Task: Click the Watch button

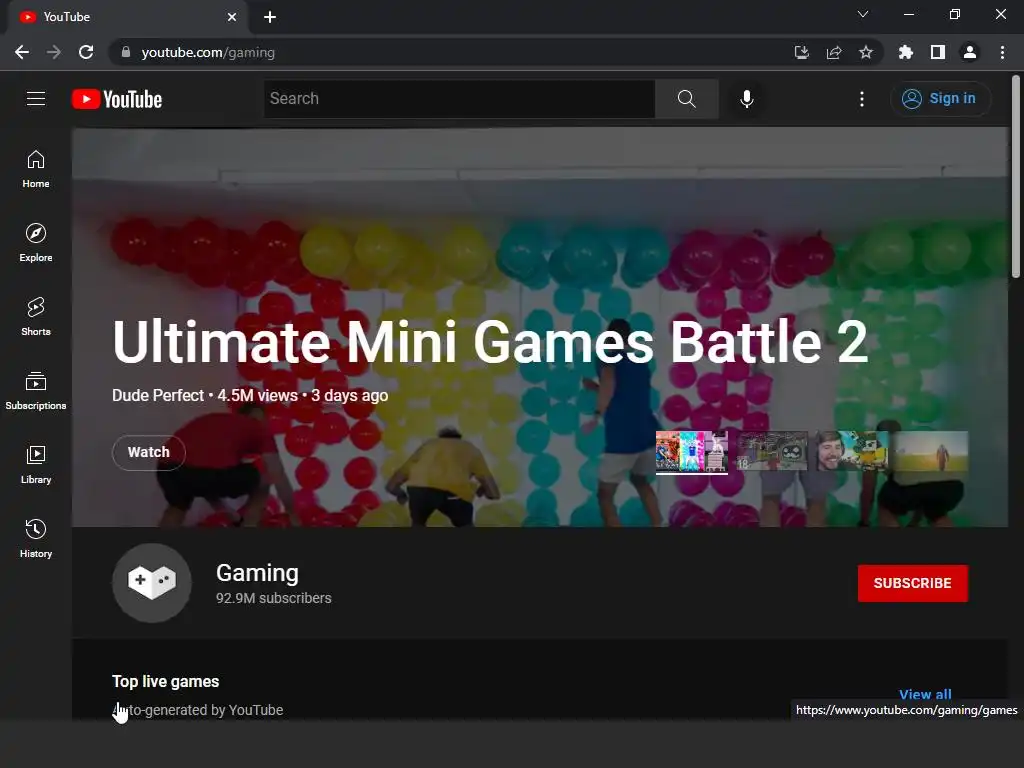Action: [x=149, y=452]
